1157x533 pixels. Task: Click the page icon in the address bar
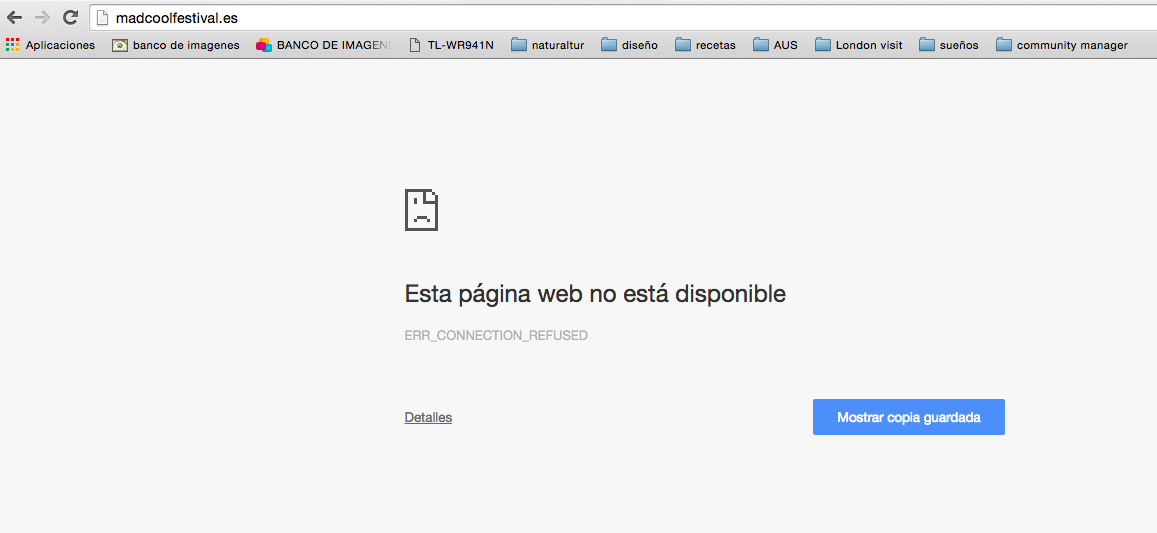coord(103,18)
